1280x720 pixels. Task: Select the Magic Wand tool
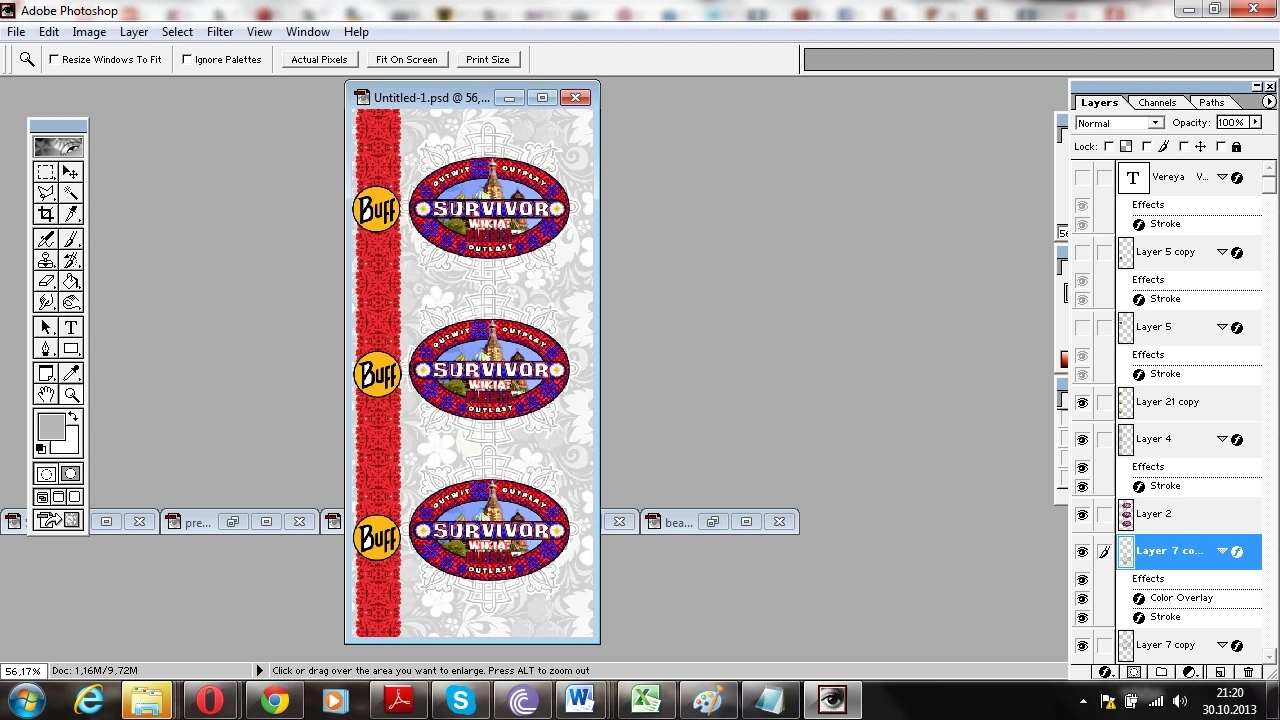coord(71,193)
